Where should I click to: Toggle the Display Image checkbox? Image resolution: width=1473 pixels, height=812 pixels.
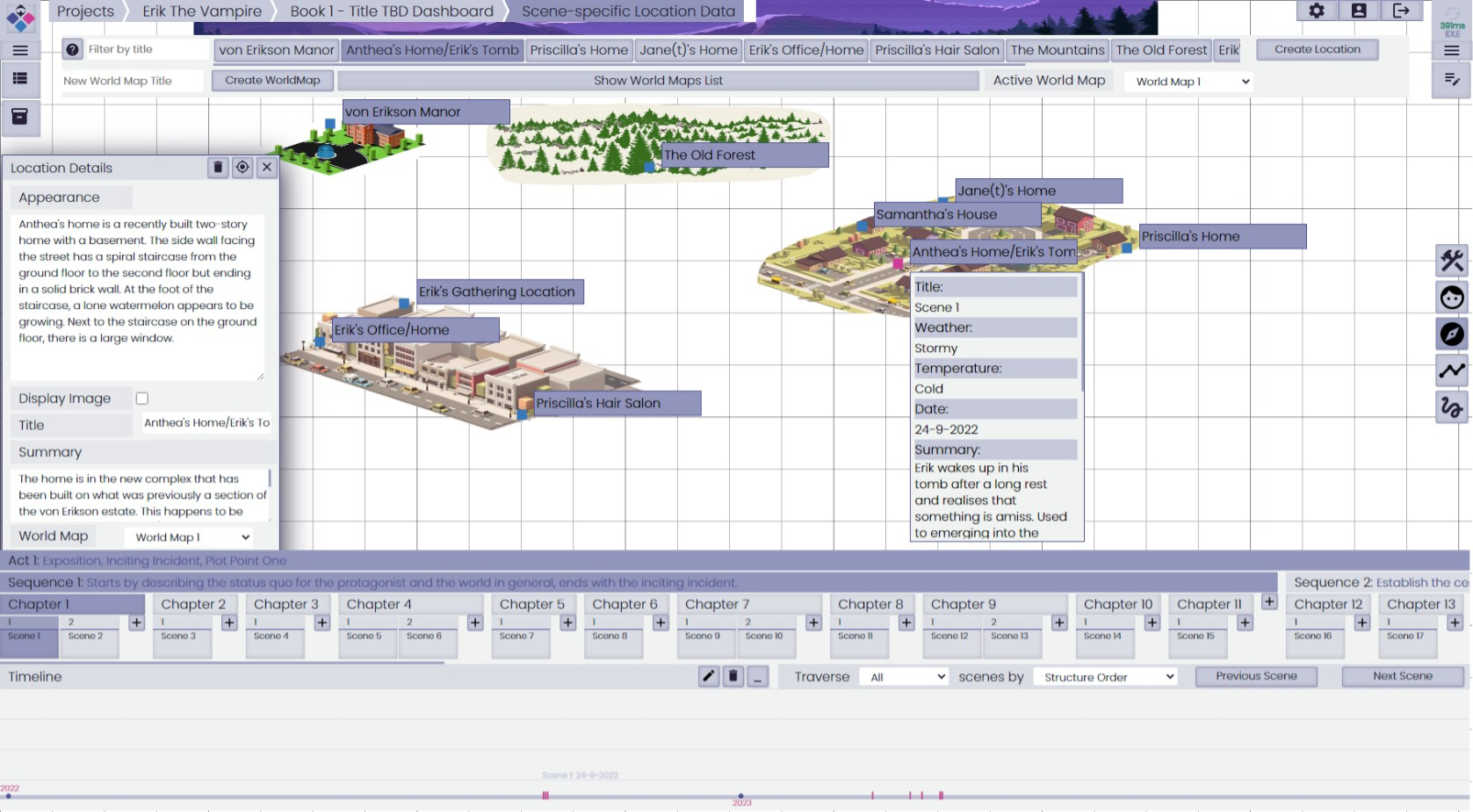[142, 399]
